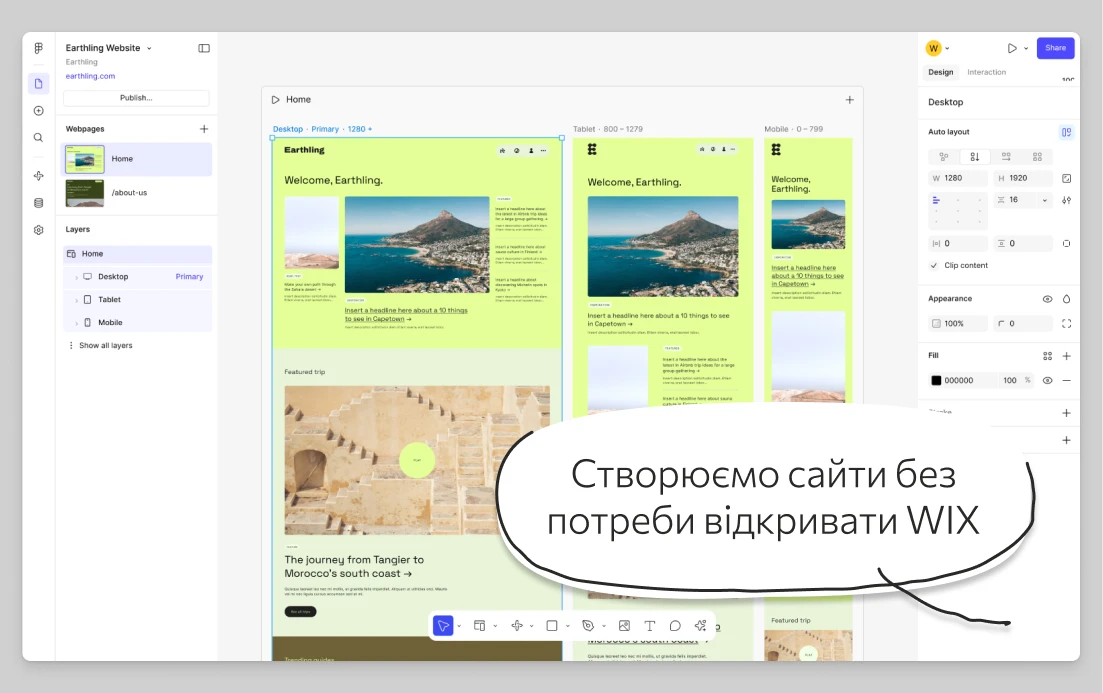Click the Preview play icon
Image resolution: width=1103 pixels, height=693 pixels.
(x=1012, y=49)
